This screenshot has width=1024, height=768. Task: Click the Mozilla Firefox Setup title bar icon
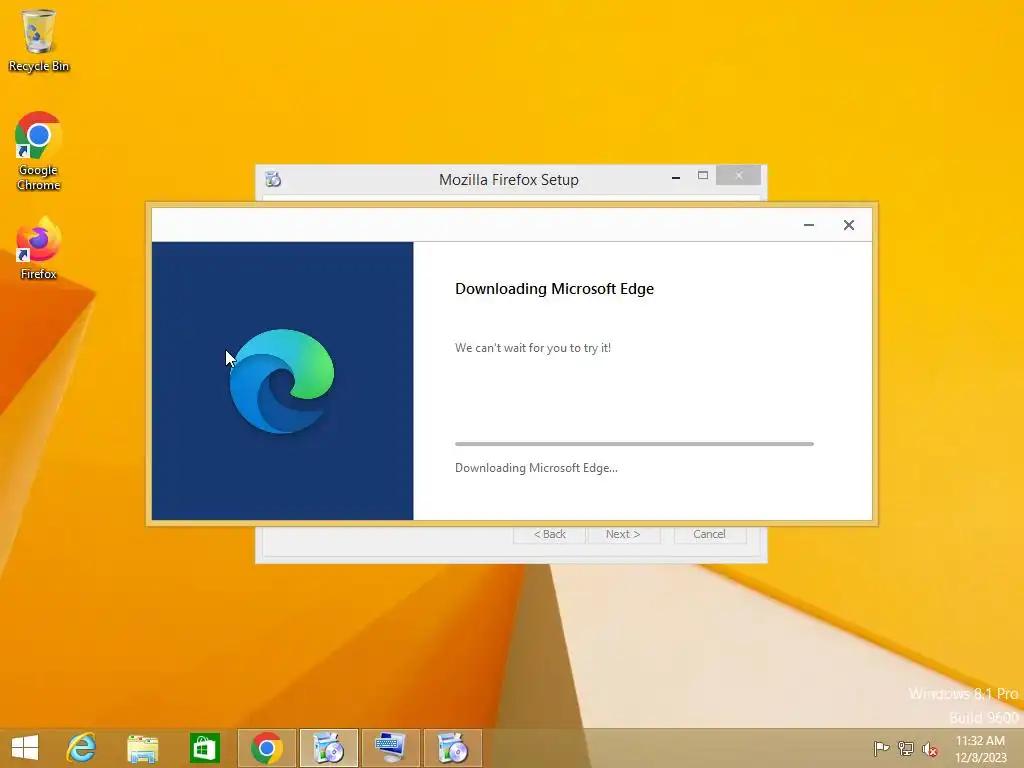pos(273,178)
